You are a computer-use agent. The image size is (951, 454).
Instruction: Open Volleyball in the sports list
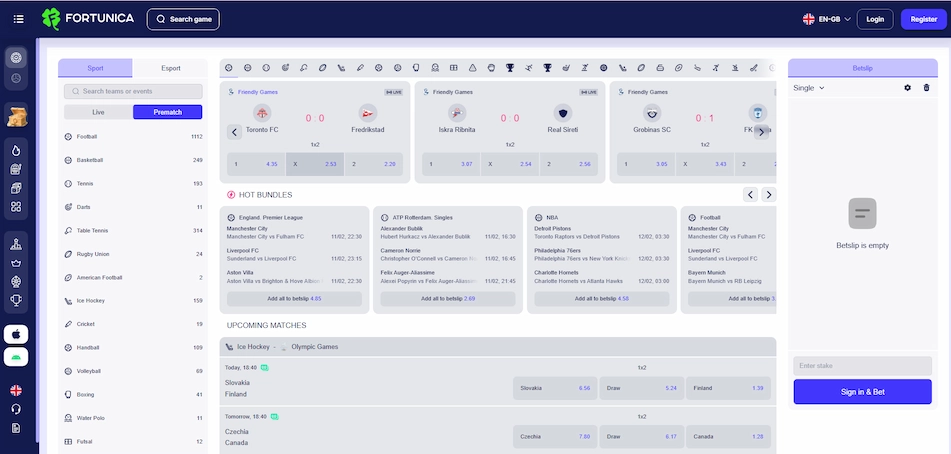point(133,371)
